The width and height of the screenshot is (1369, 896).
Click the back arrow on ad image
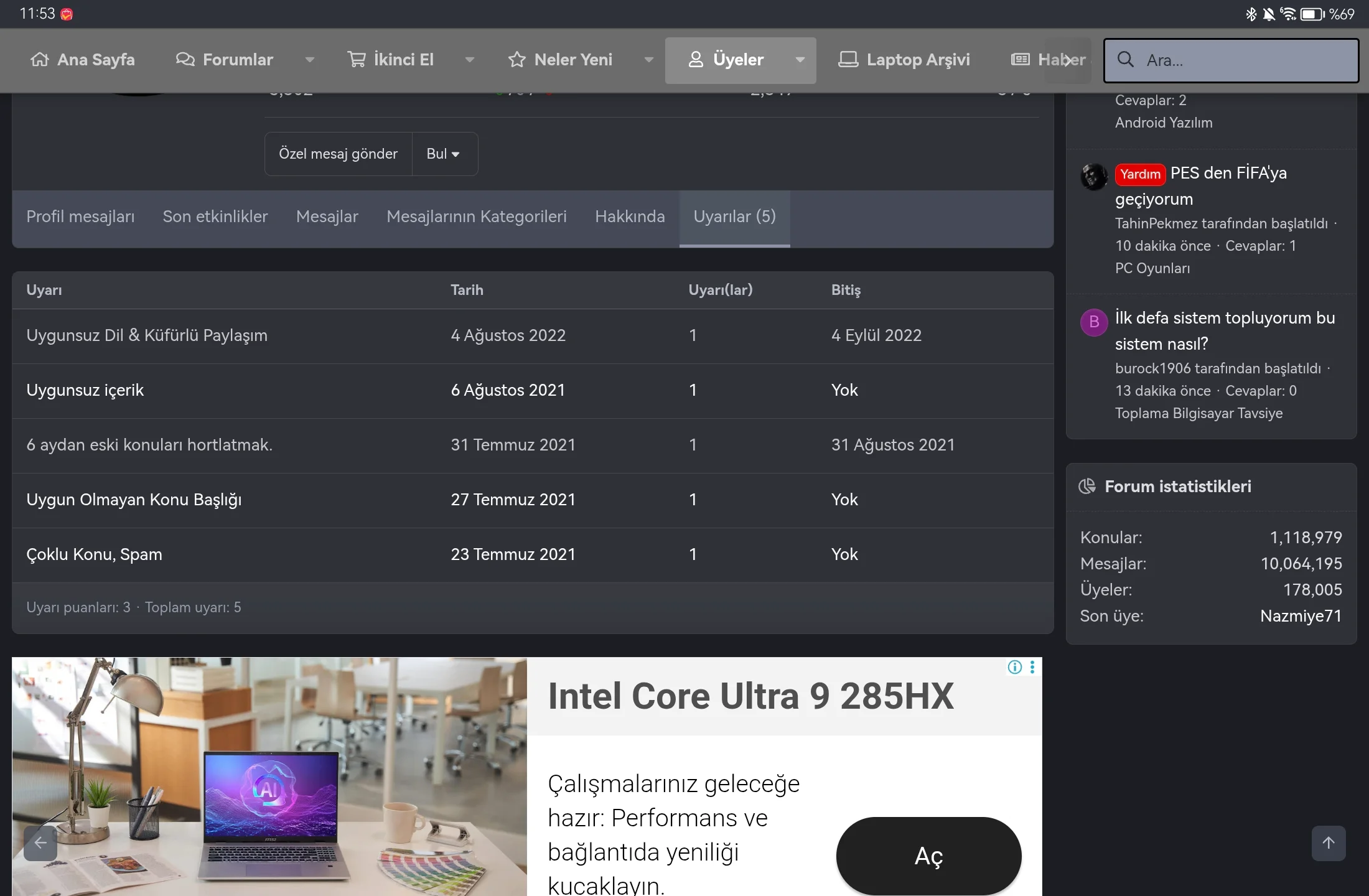click(40, 843)
